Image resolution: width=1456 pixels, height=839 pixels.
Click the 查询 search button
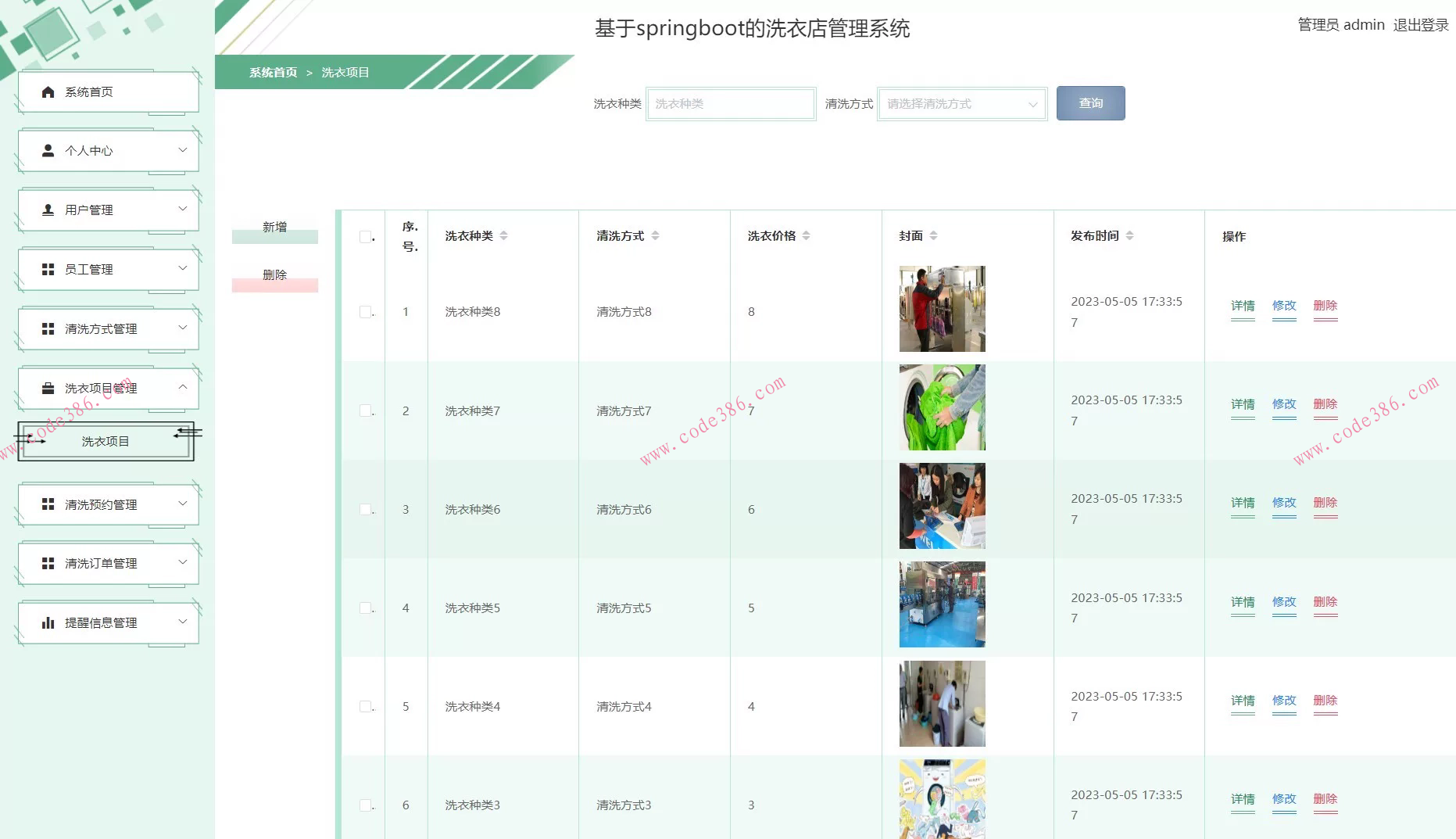1090,102
